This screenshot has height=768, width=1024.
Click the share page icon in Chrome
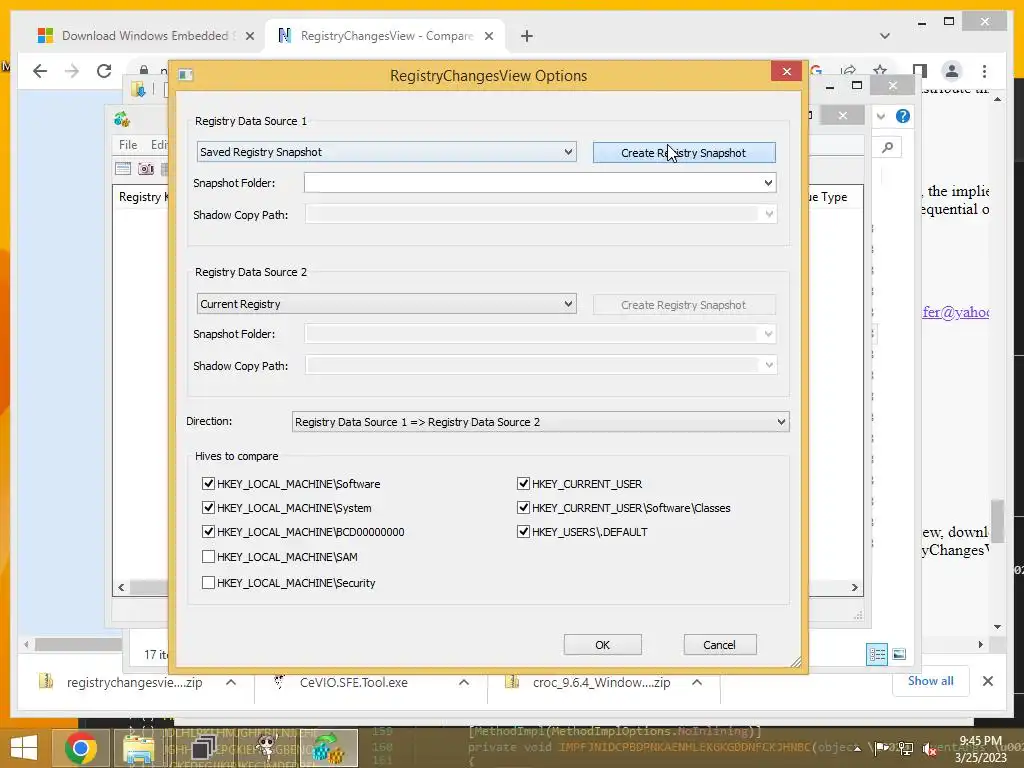[x=848, y=71]
